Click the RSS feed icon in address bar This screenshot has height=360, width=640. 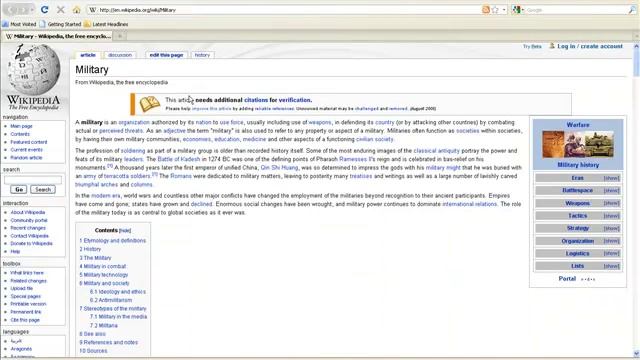[x=486, y=10]
